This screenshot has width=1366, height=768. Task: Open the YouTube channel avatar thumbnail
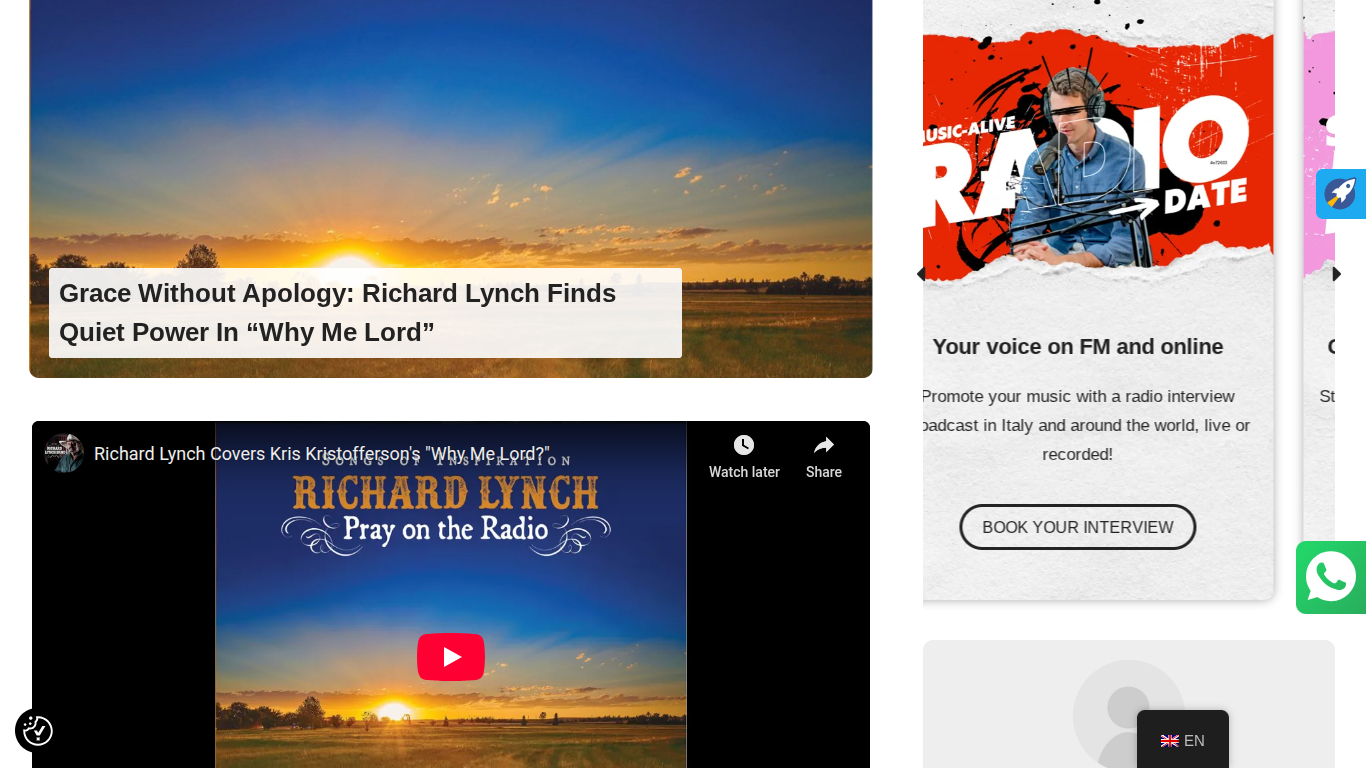(65, 453)
